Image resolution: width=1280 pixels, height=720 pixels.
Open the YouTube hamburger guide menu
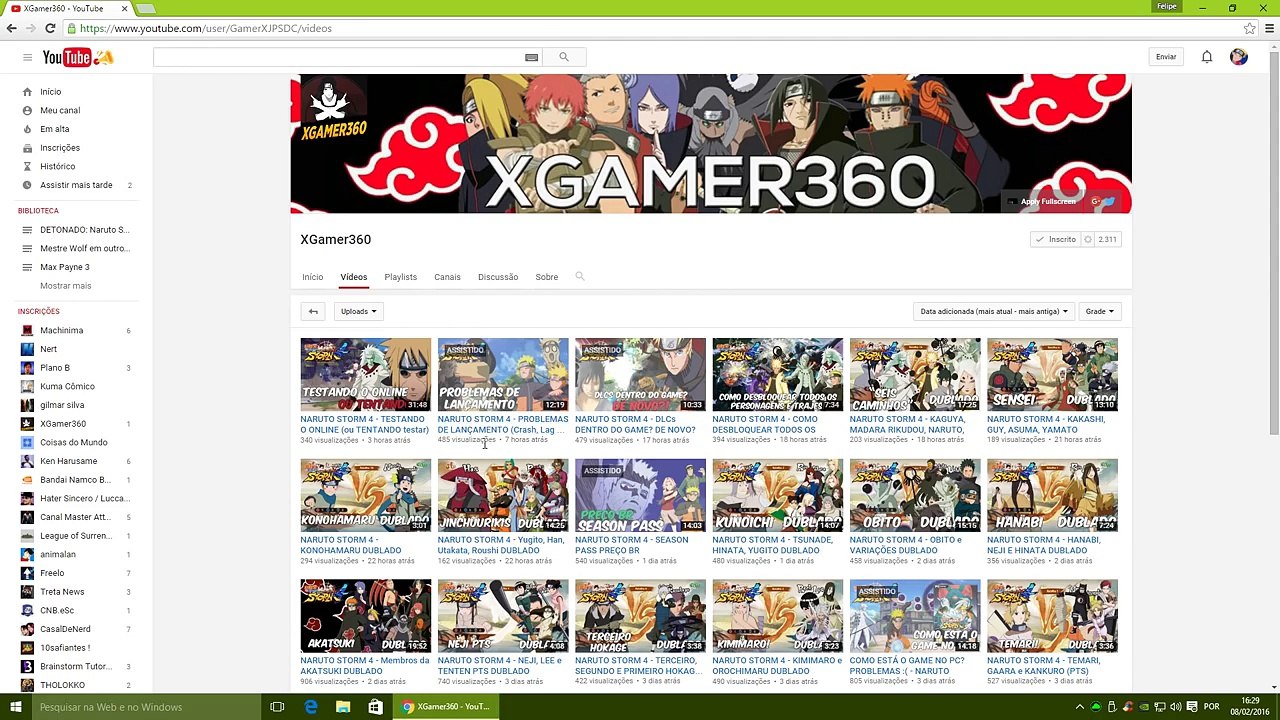27,57
